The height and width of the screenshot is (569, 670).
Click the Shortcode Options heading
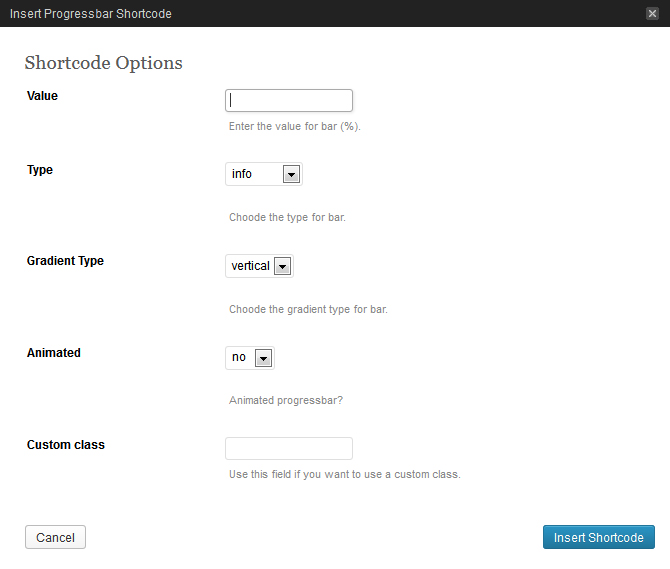click(x=103, y=63)
